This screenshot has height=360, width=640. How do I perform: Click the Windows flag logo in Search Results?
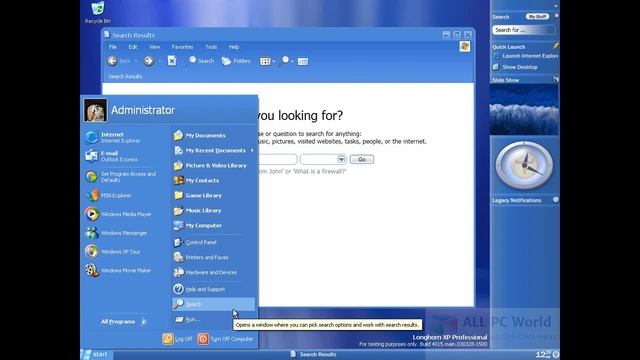pos(464,47)
